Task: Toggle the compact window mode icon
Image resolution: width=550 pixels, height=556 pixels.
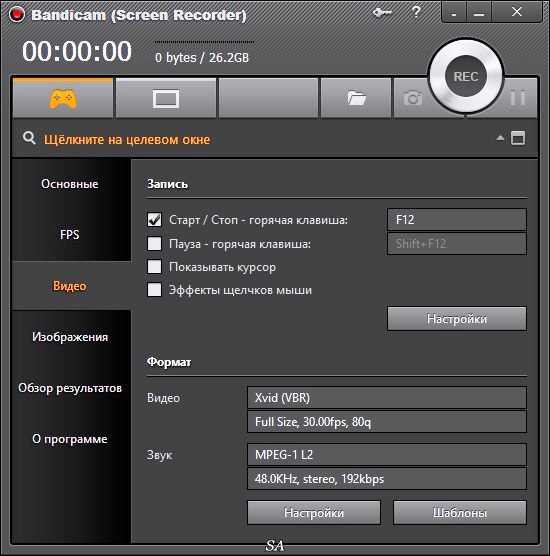Action: tap(518, 138)
